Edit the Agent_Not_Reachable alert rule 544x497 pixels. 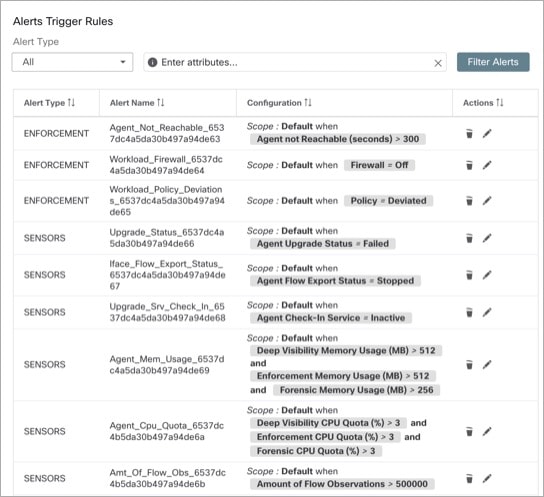(487, 133)
